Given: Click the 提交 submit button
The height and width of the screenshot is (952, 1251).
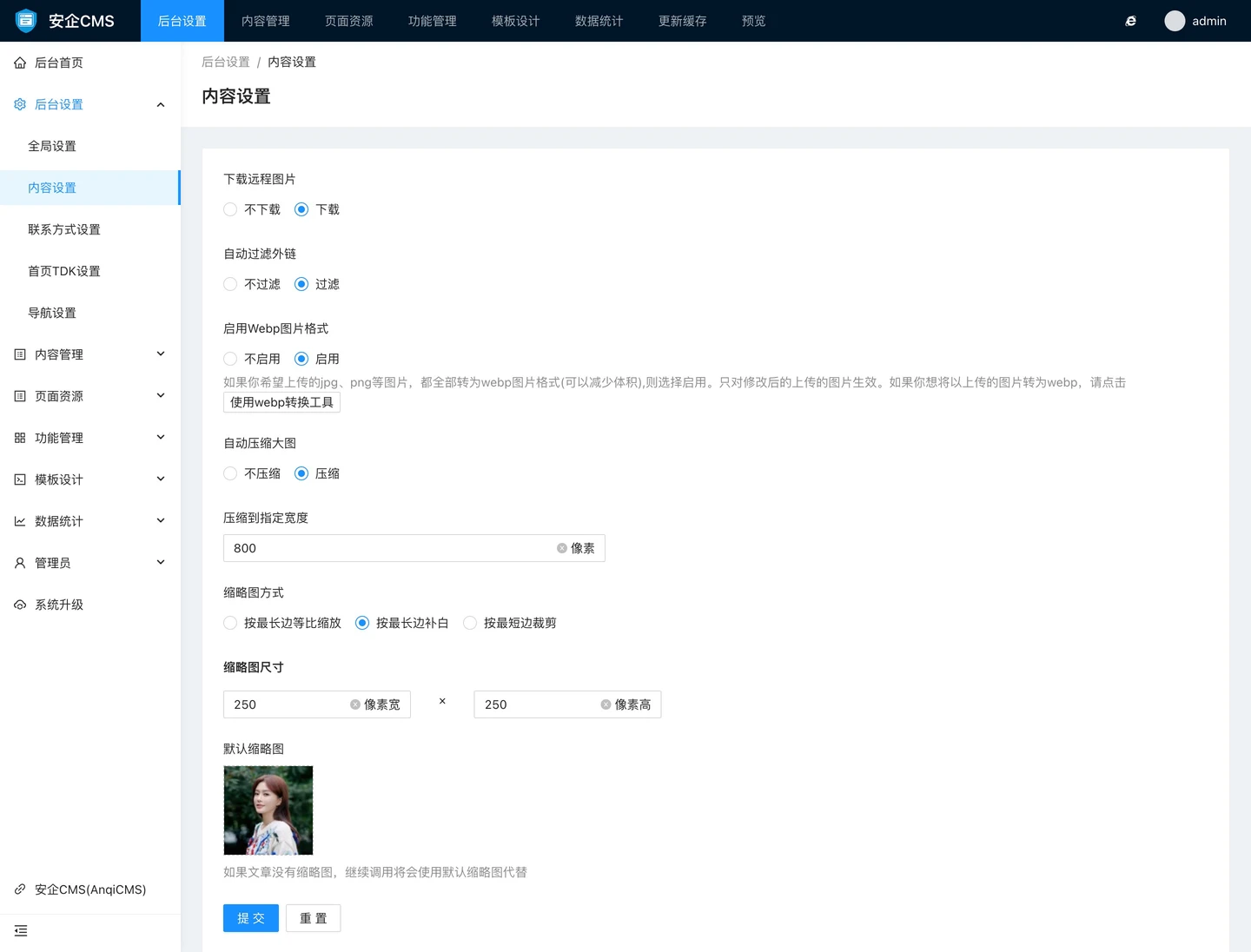Looking at the screenshot, I should (x=250, y=918).
